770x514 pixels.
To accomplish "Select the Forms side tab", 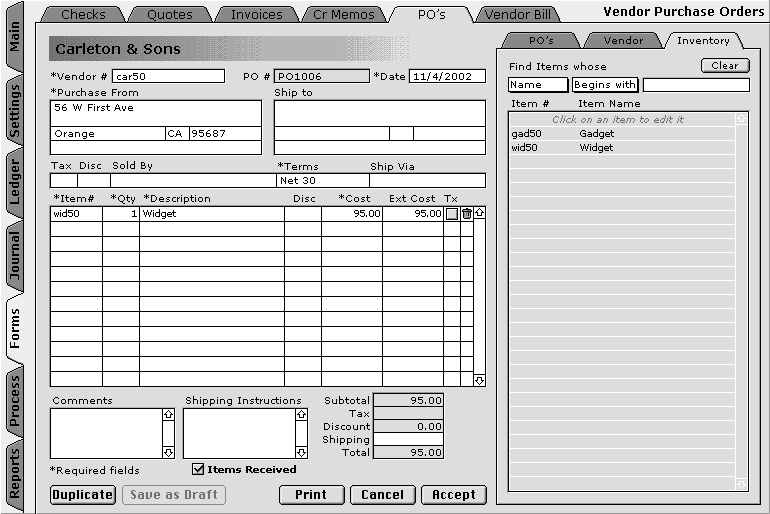I will coord(15,329).
